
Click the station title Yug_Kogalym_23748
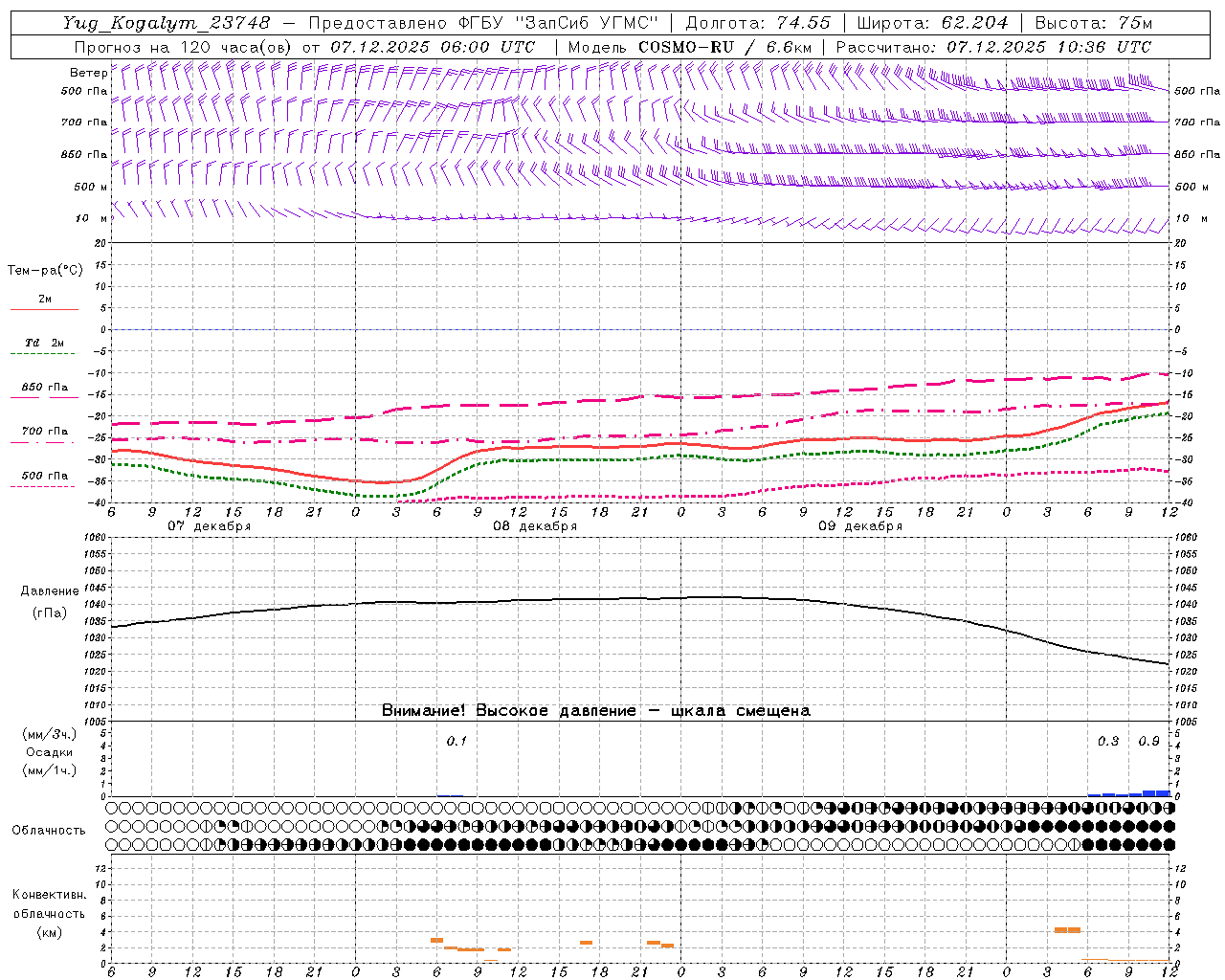pos(167,23)
